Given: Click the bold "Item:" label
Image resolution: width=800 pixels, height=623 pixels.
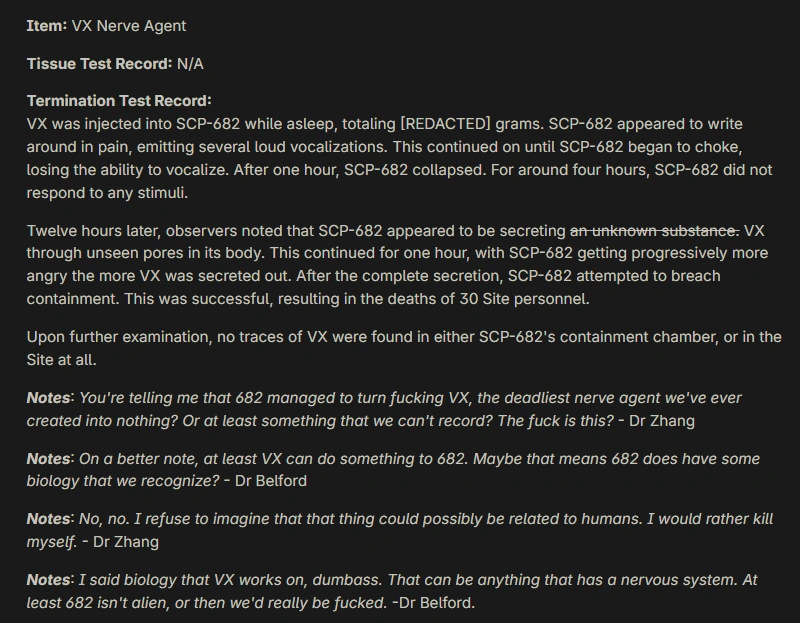Looking at the screenshot, I should point(46,26).
